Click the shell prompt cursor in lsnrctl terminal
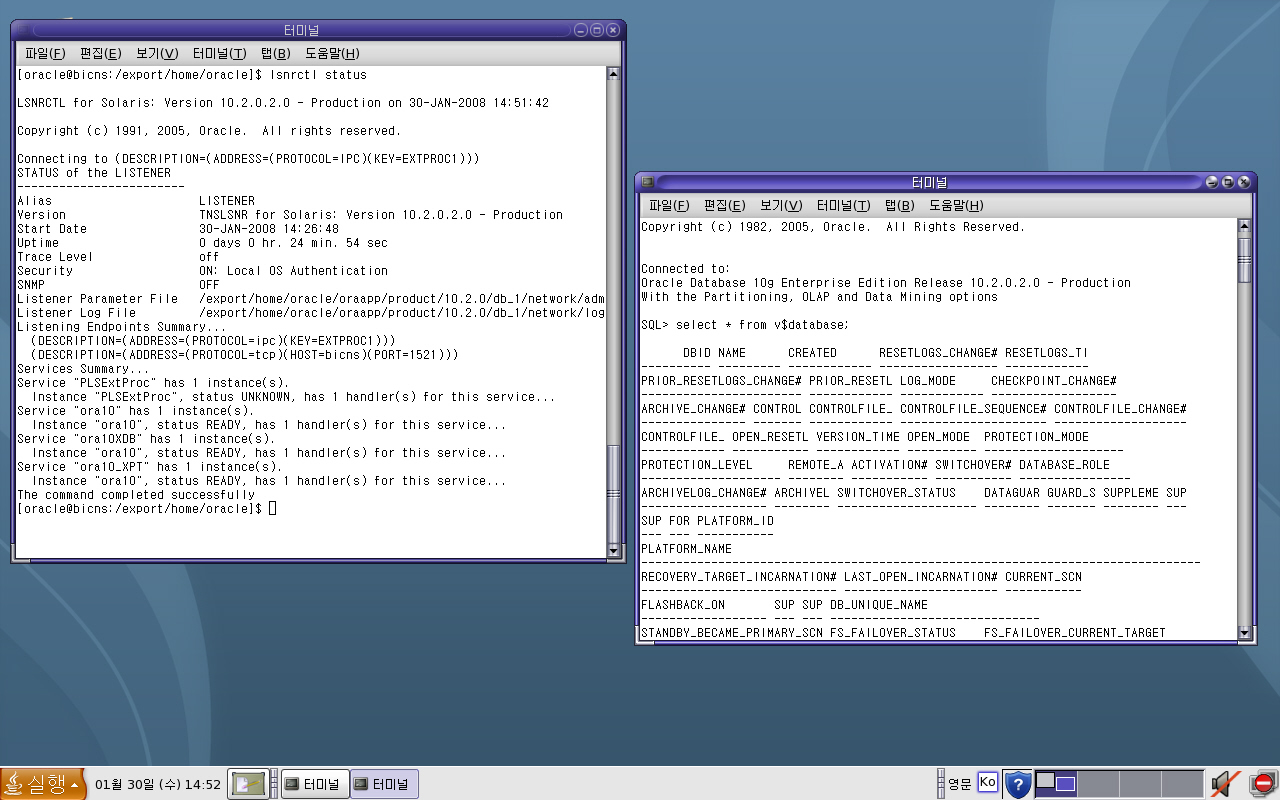 [x=273, y=509]
